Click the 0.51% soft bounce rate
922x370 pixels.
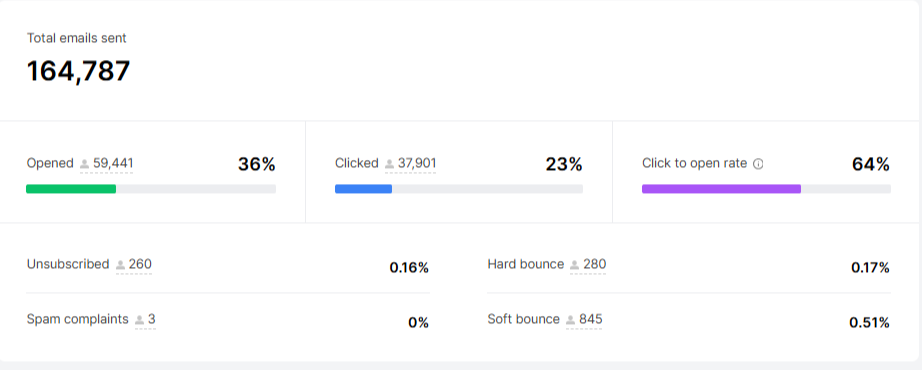click(x=870, y=323)
